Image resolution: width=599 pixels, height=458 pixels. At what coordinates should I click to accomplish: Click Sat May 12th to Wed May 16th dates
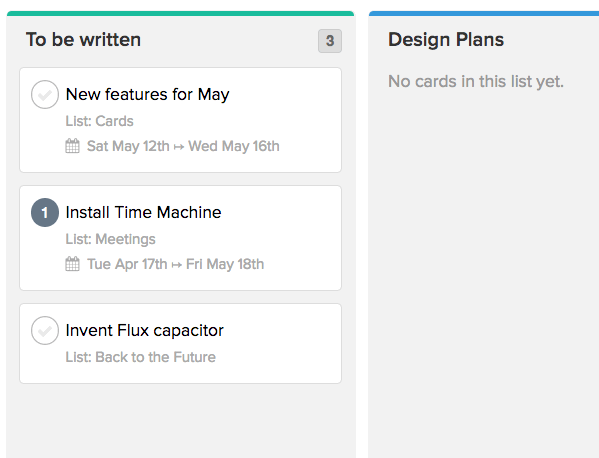point(183,146)
